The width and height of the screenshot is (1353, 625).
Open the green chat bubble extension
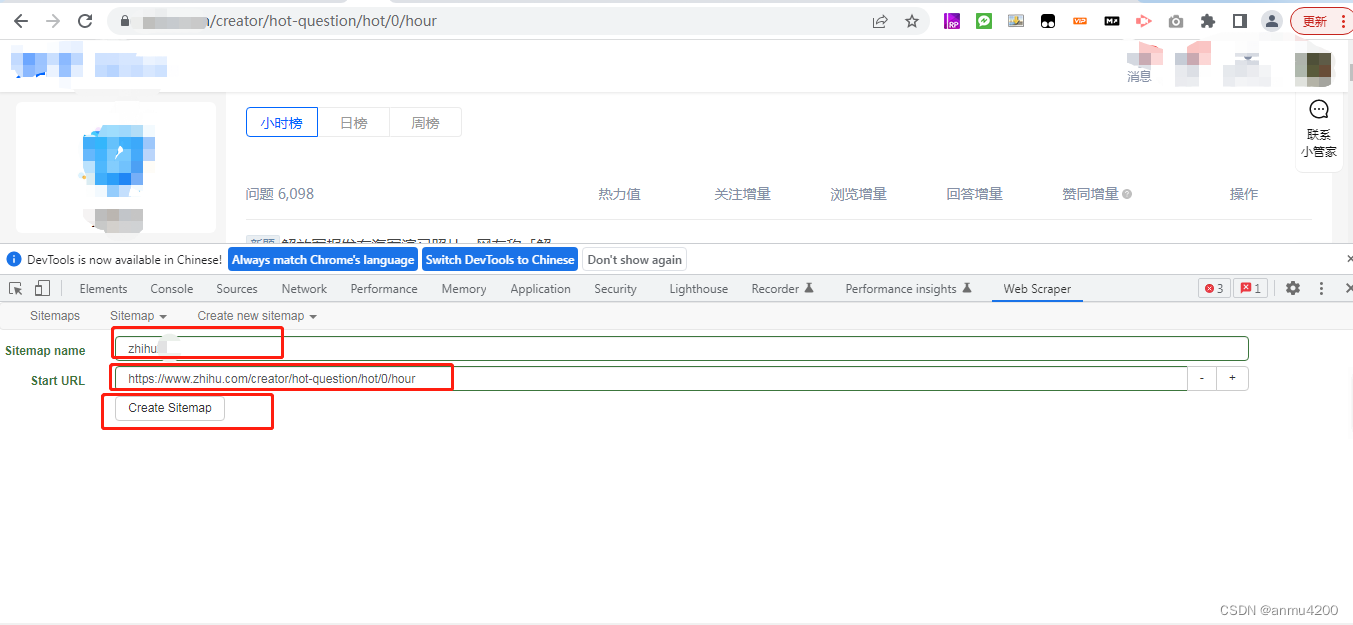click(984, 21)
